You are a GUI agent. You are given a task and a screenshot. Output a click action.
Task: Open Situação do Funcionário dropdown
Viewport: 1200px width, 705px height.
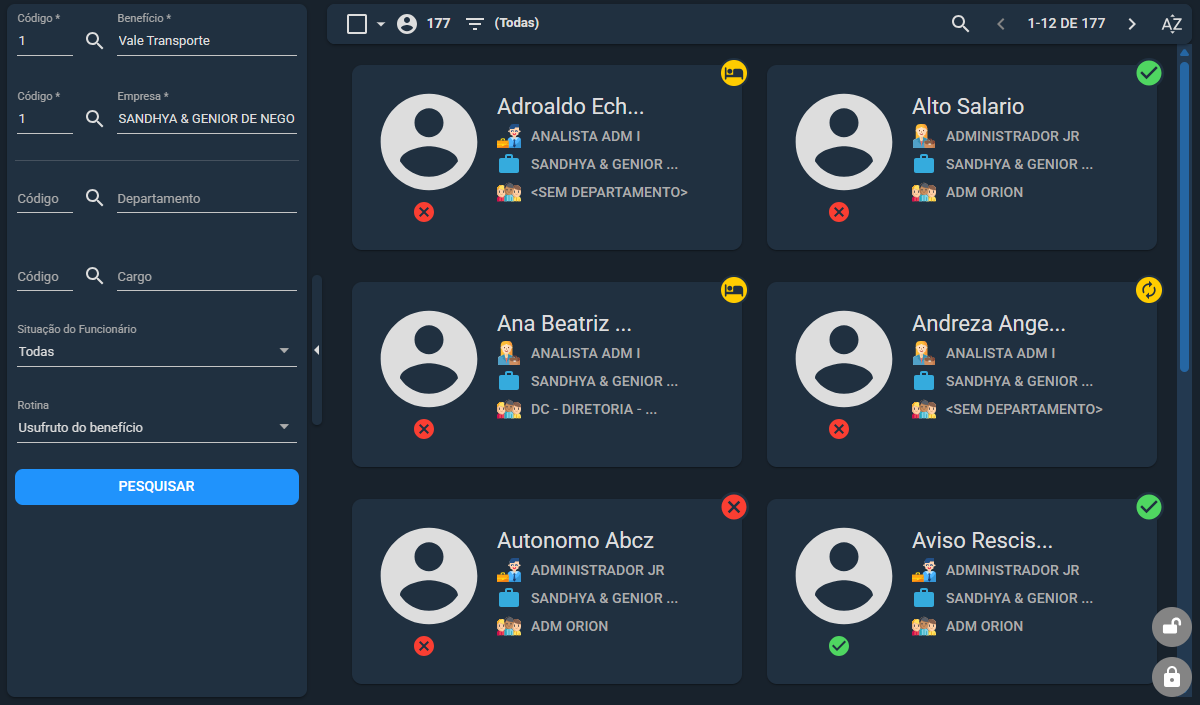click(157, 351)
